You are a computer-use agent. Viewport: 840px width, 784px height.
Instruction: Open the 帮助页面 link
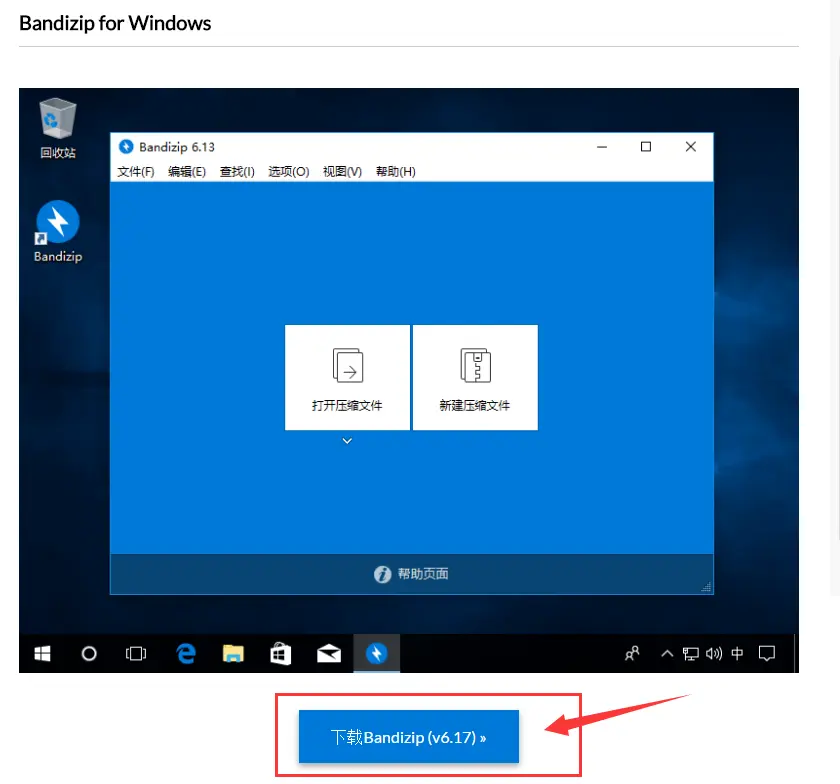[423, 574]
